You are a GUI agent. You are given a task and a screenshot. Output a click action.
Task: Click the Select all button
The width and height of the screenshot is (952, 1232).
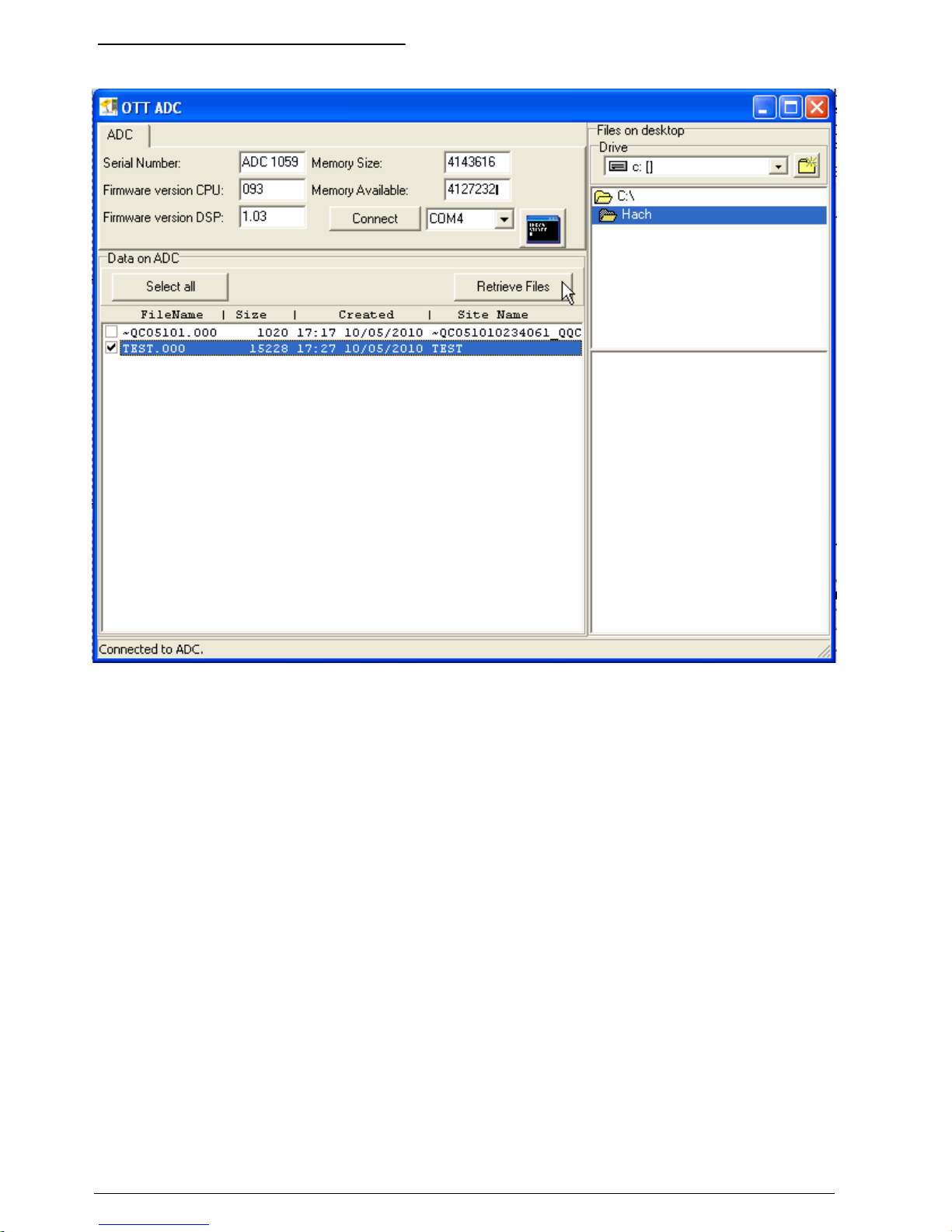point(170,286)
